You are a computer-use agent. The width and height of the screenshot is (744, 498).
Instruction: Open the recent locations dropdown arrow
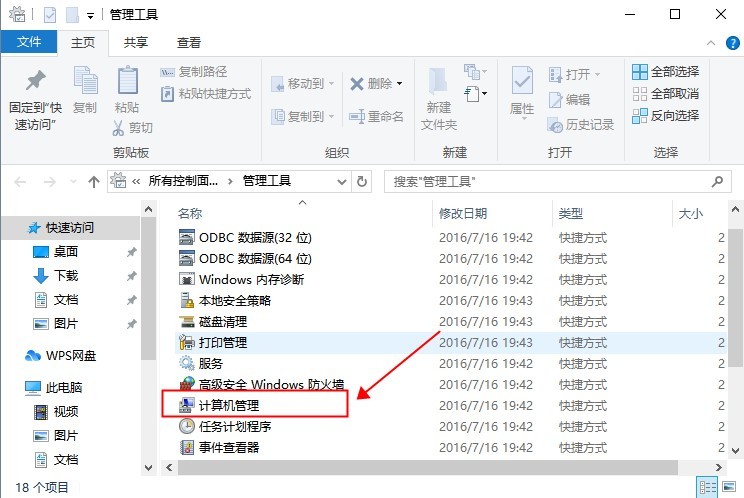[73, 182]
